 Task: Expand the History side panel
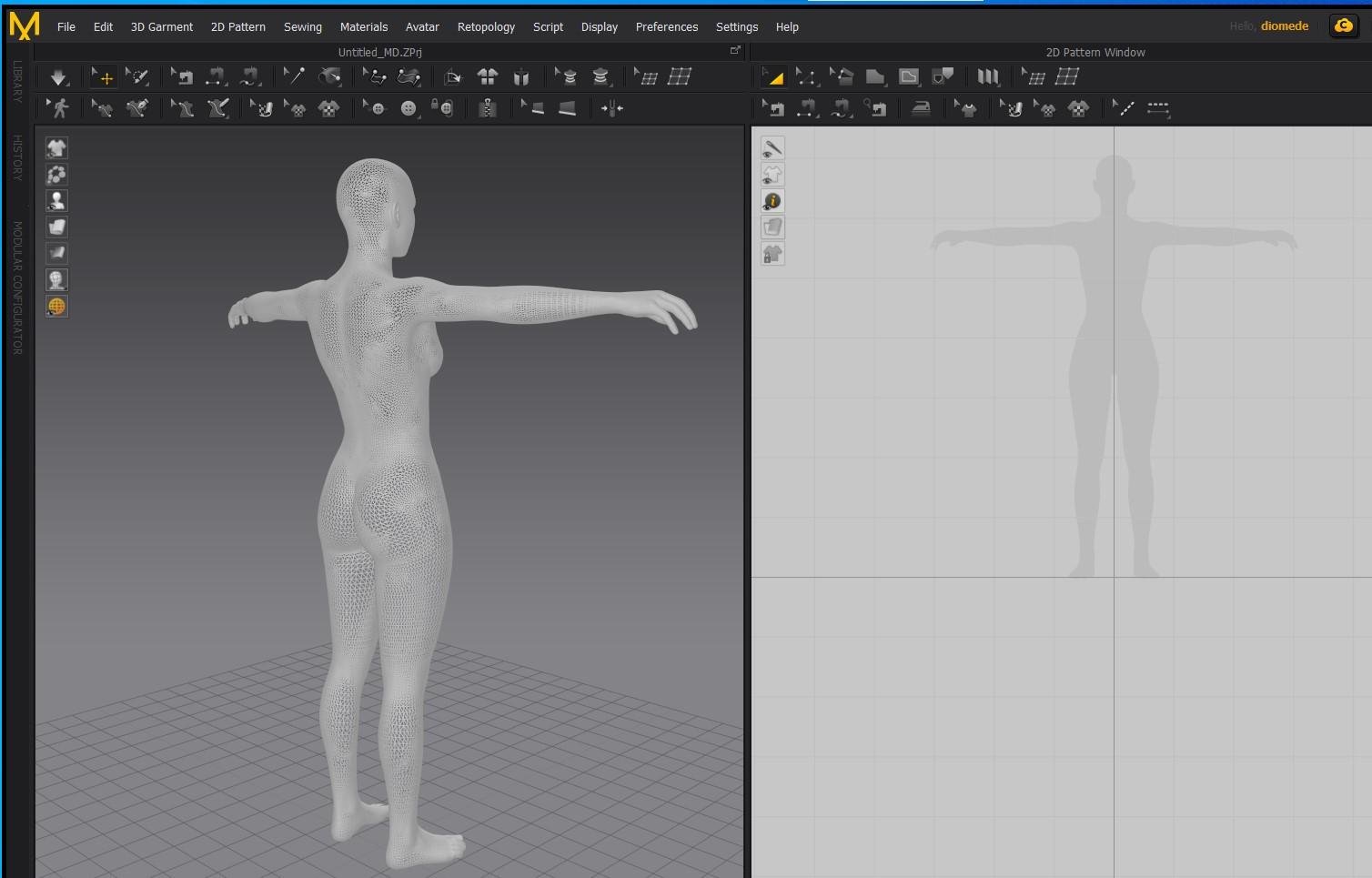16,157
